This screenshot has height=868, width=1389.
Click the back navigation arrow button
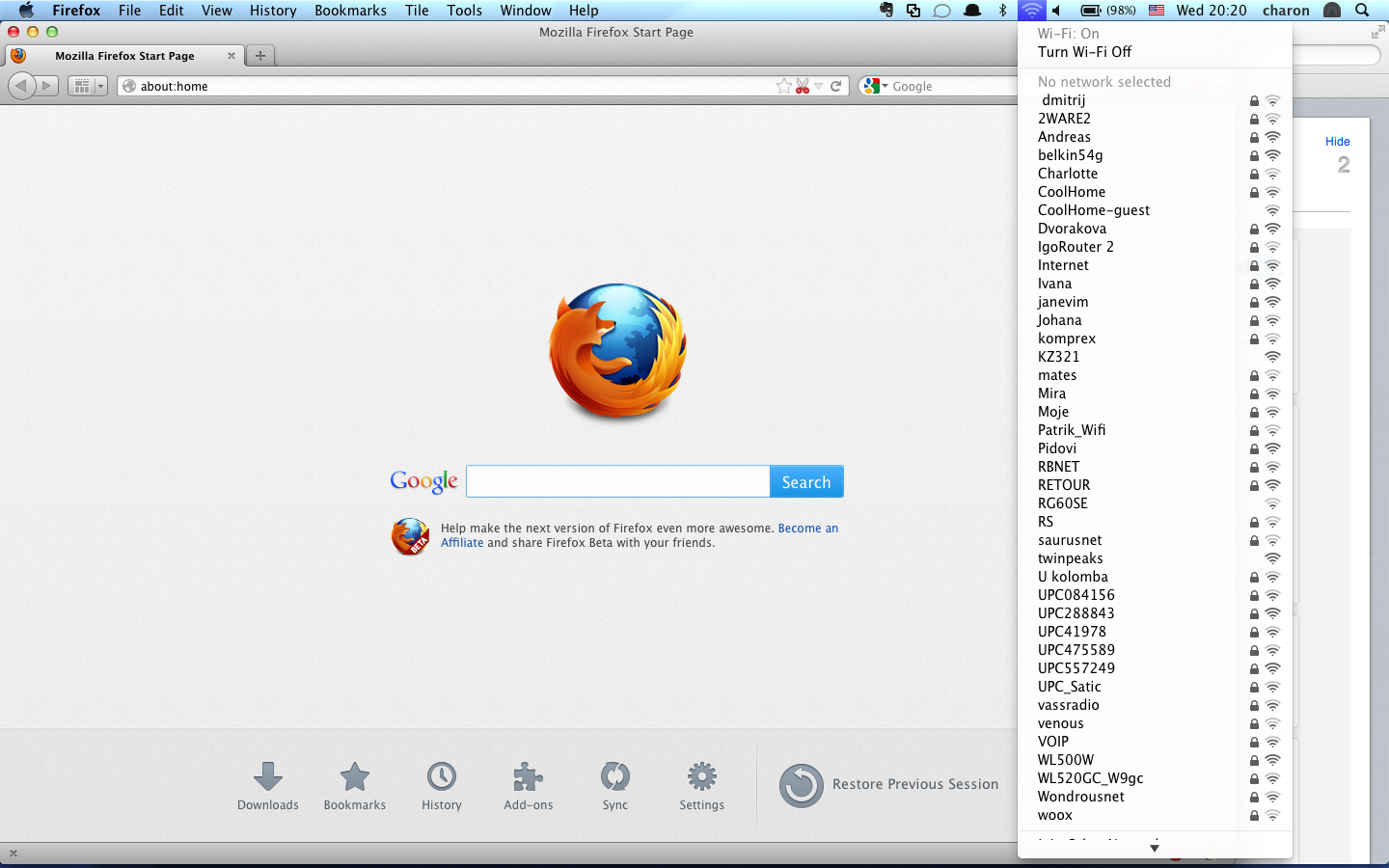point(21,86)
